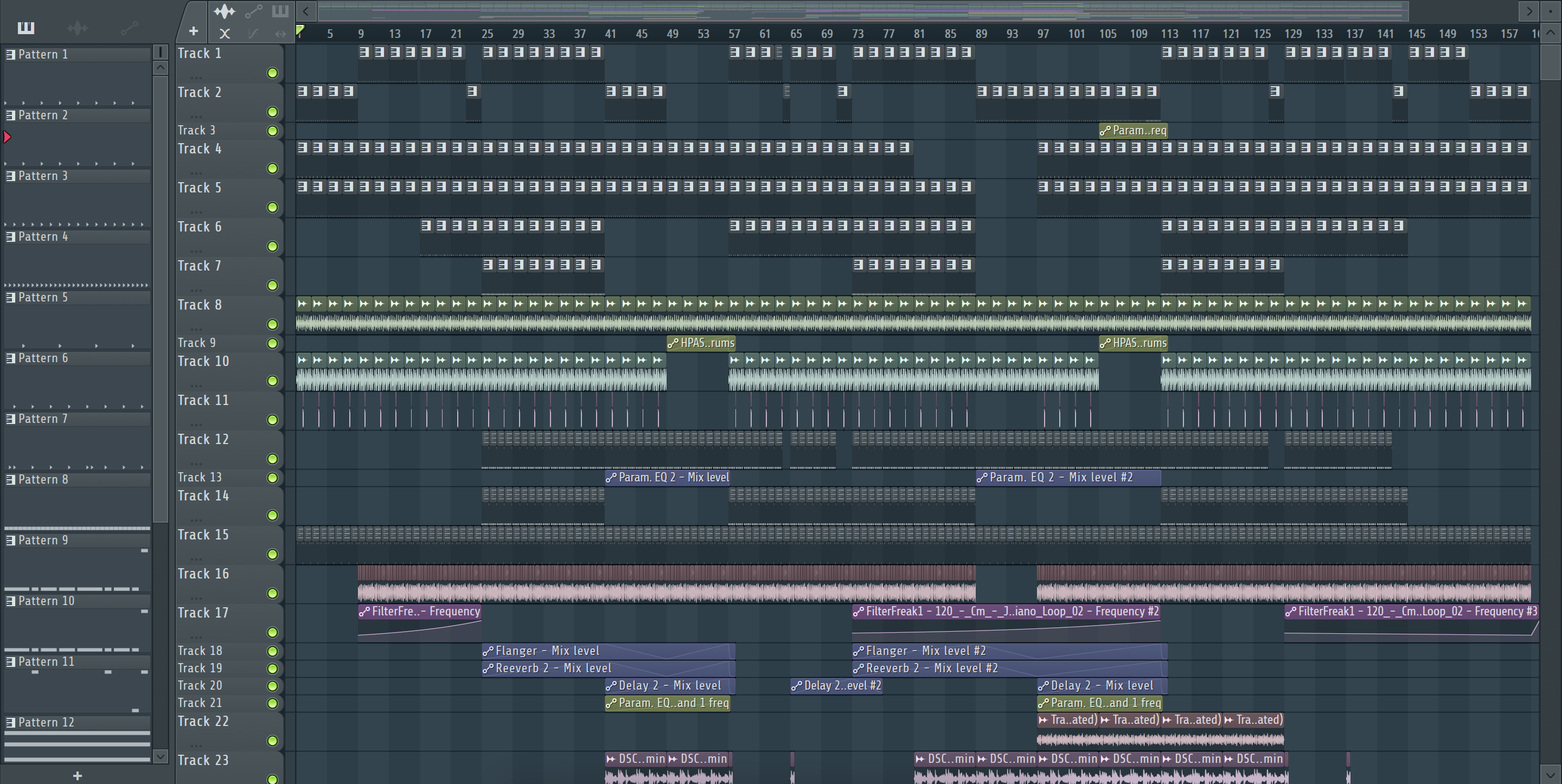Click the X crossfade icon above Track 1

pyautogui.click(x=225, y=34)
